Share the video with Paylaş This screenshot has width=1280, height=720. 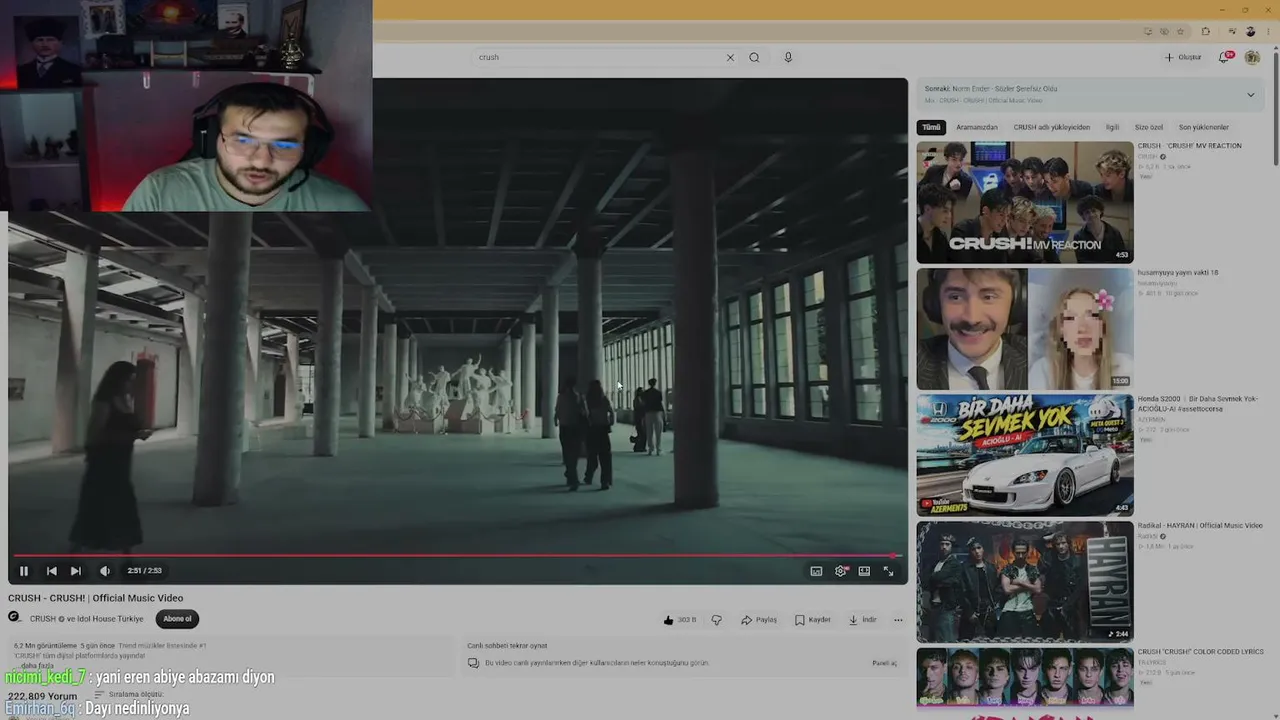tap(759, 620)
